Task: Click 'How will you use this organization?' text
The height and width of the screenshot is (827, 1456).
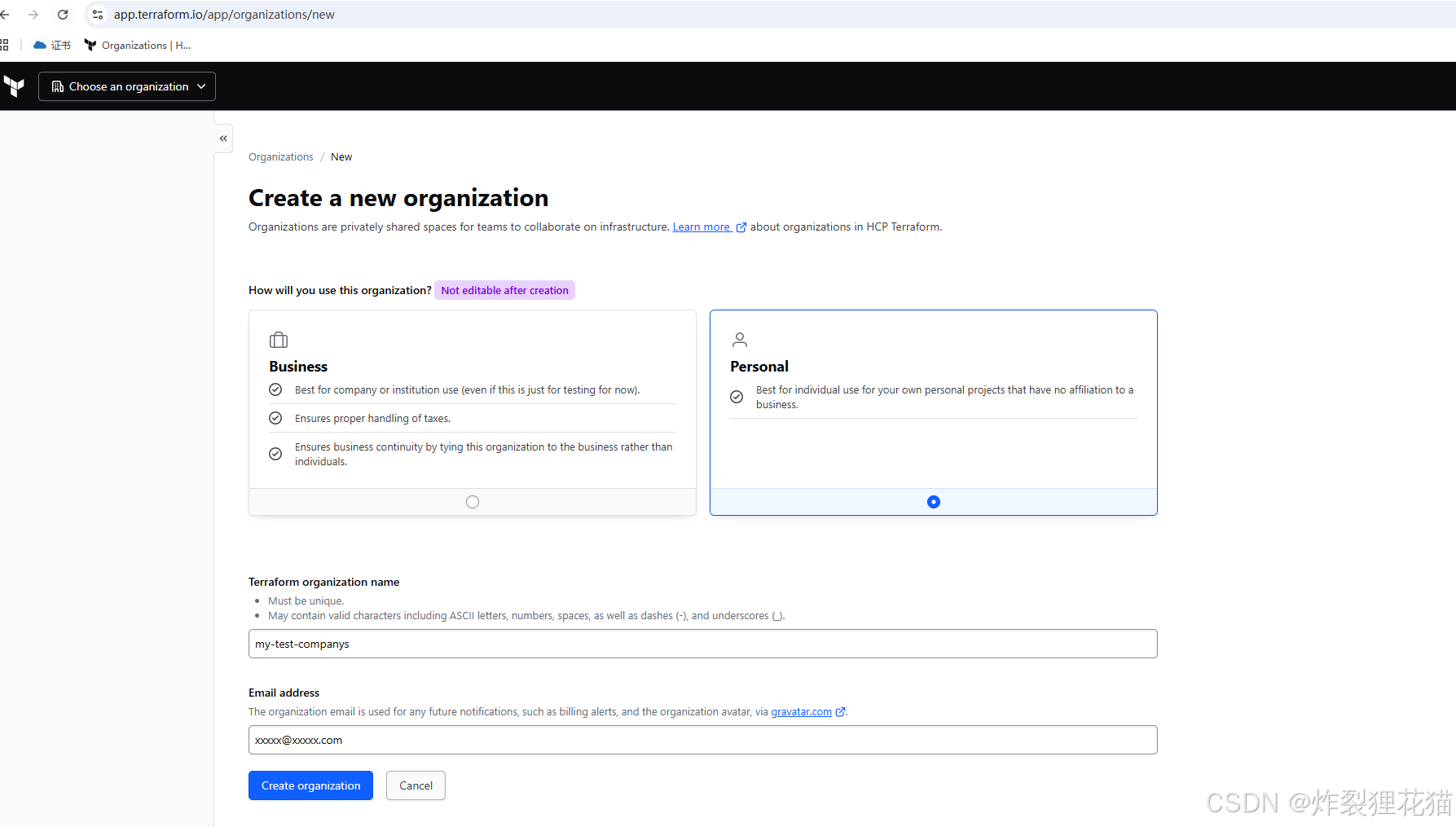Action: (x=340, y=290)
